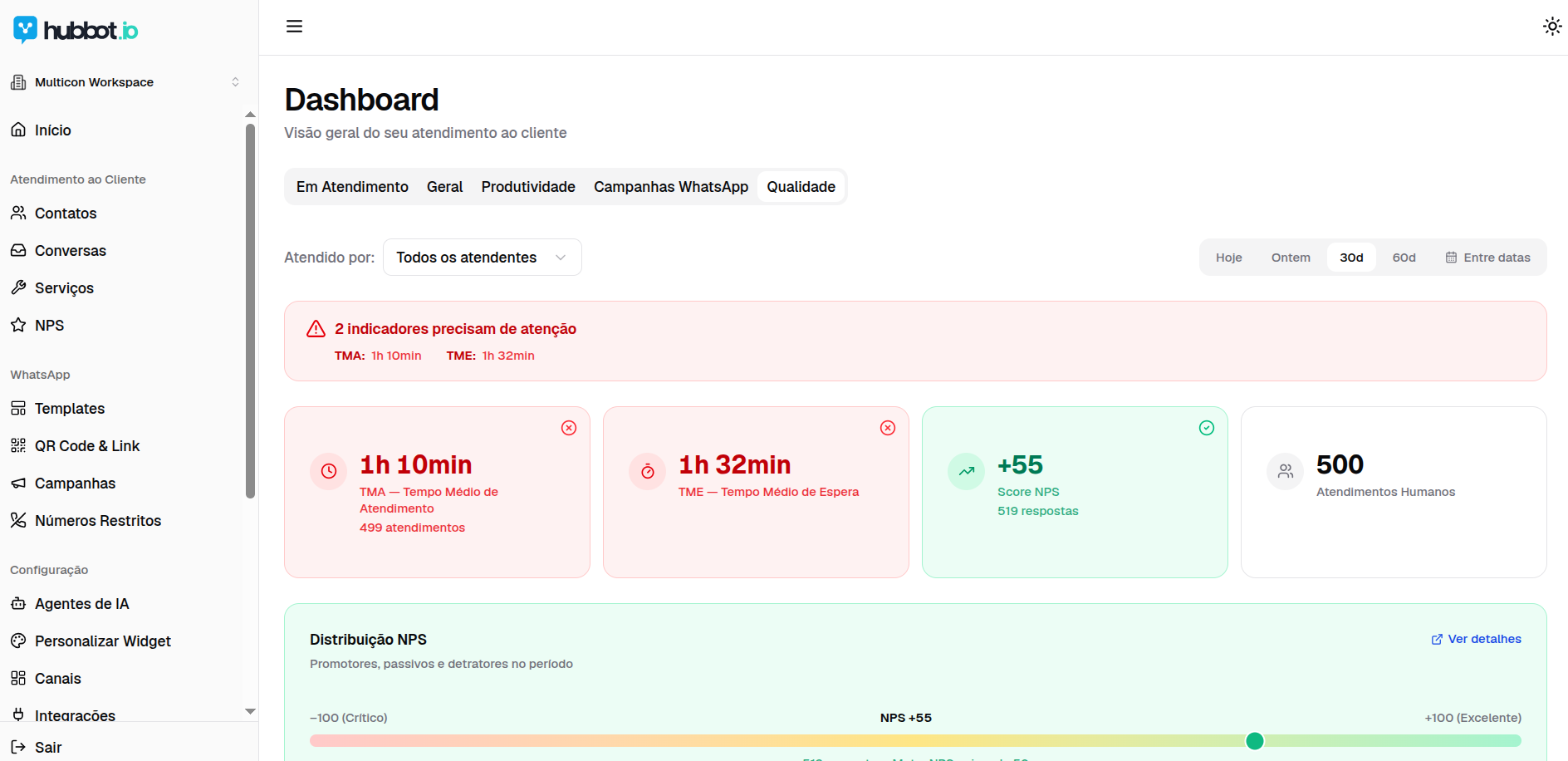
Task: Click the green check on Score NPS card
Action: (x=1207, y=428)
